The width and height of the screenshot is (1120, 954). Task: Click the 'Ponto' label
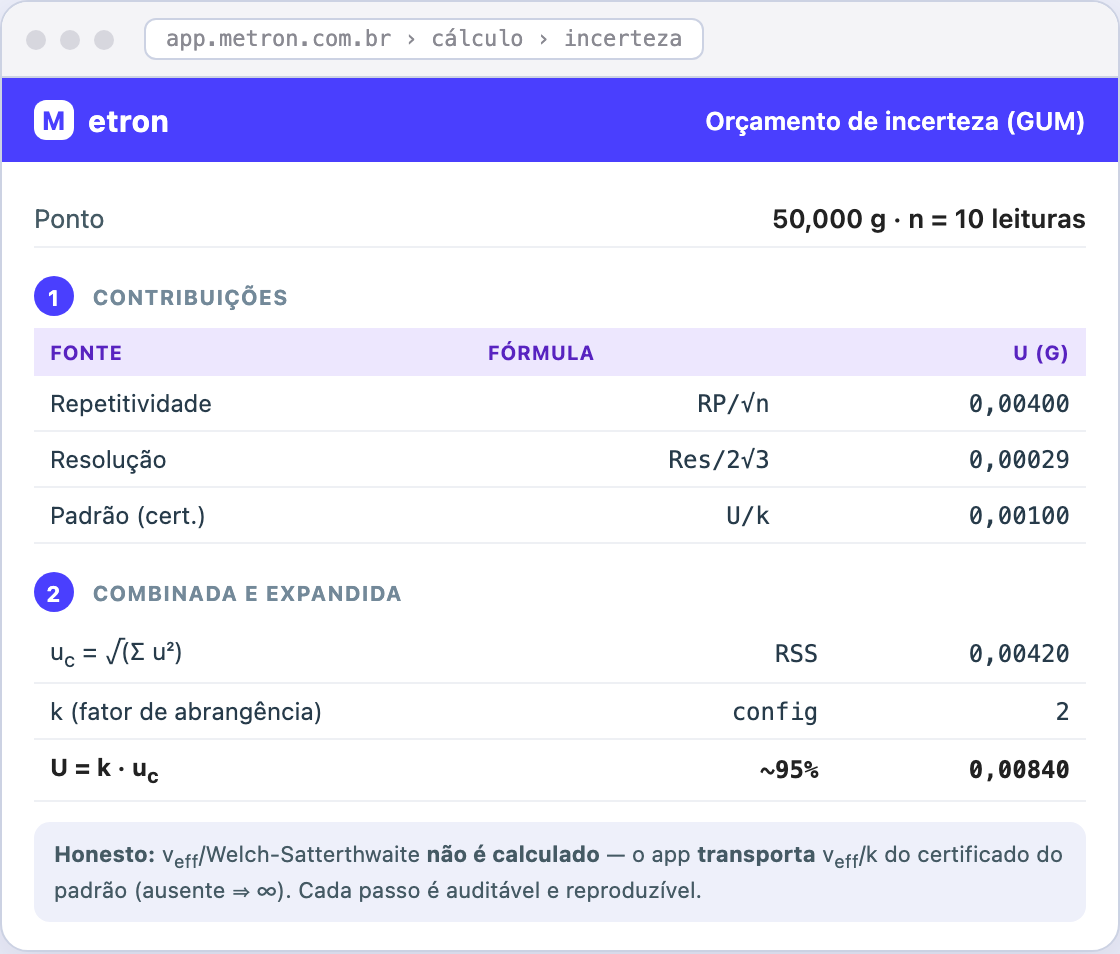(x=69, y=219)
